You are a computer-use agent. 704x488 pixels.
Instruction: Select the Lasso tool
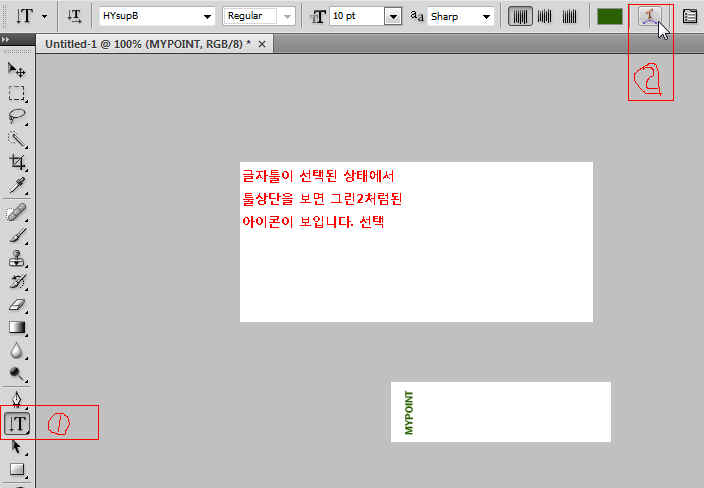pos(17,116)
